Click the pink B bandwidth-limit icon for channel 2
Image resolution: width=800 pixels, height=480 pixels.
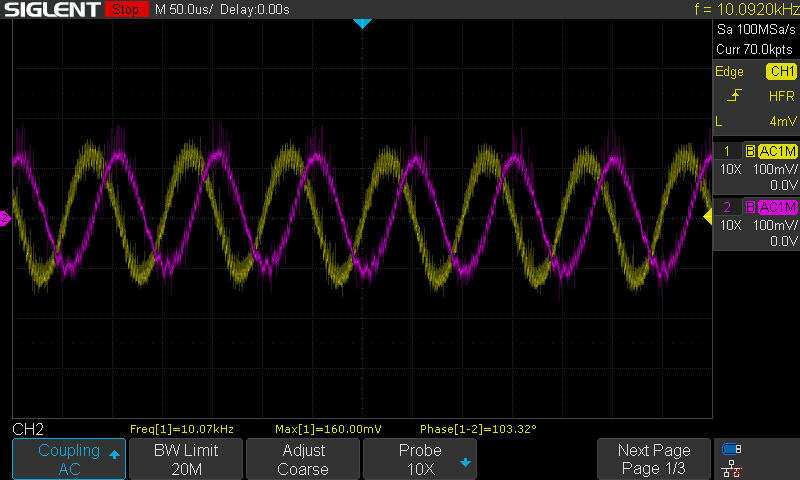click(x=750, y=207)
